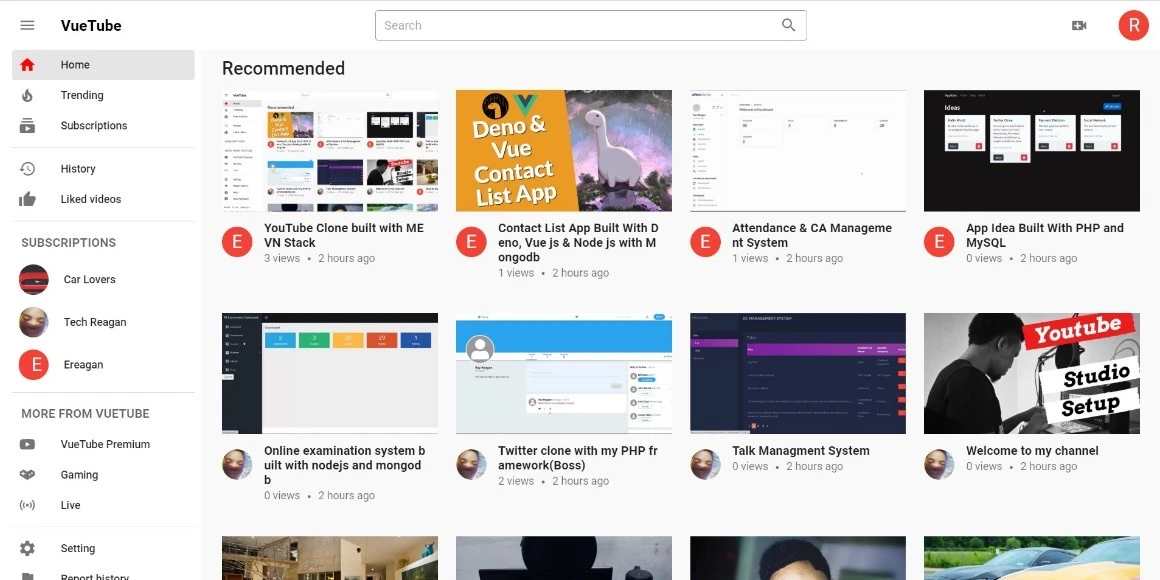Click the Report history flag icon
Image resolution: width=1160 pixels, height=580 pixels.
[27, 576]
